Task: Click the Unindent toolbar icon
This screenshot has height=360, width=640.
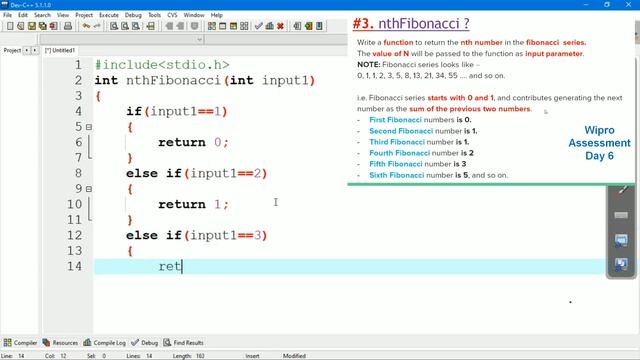Action: pyautogui.click(x=180, y=26)
